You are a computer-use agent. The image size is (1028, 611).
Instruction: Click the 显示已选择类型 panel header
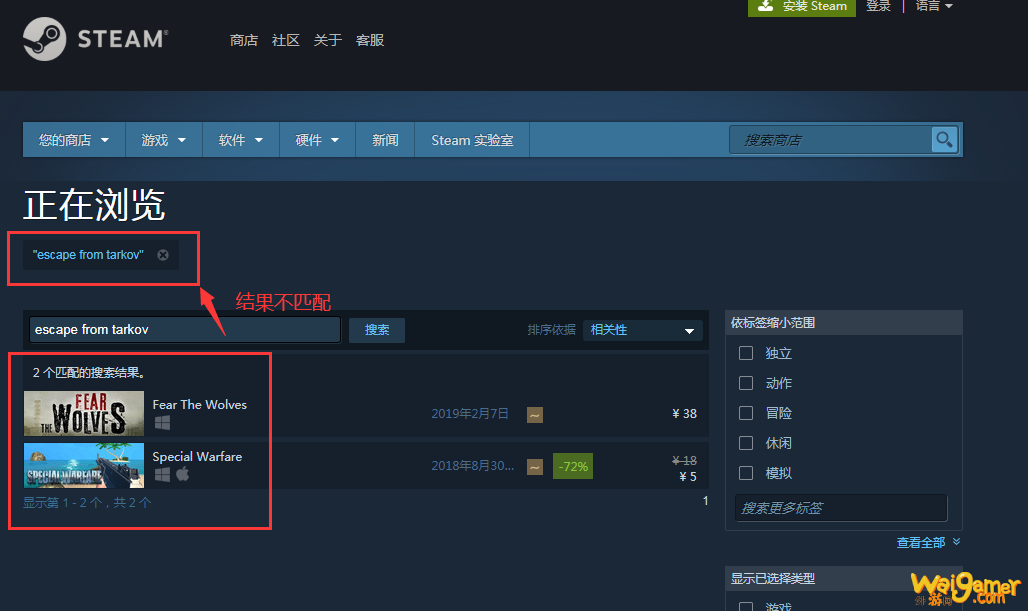pyautogui.click(x=844, y=578)
